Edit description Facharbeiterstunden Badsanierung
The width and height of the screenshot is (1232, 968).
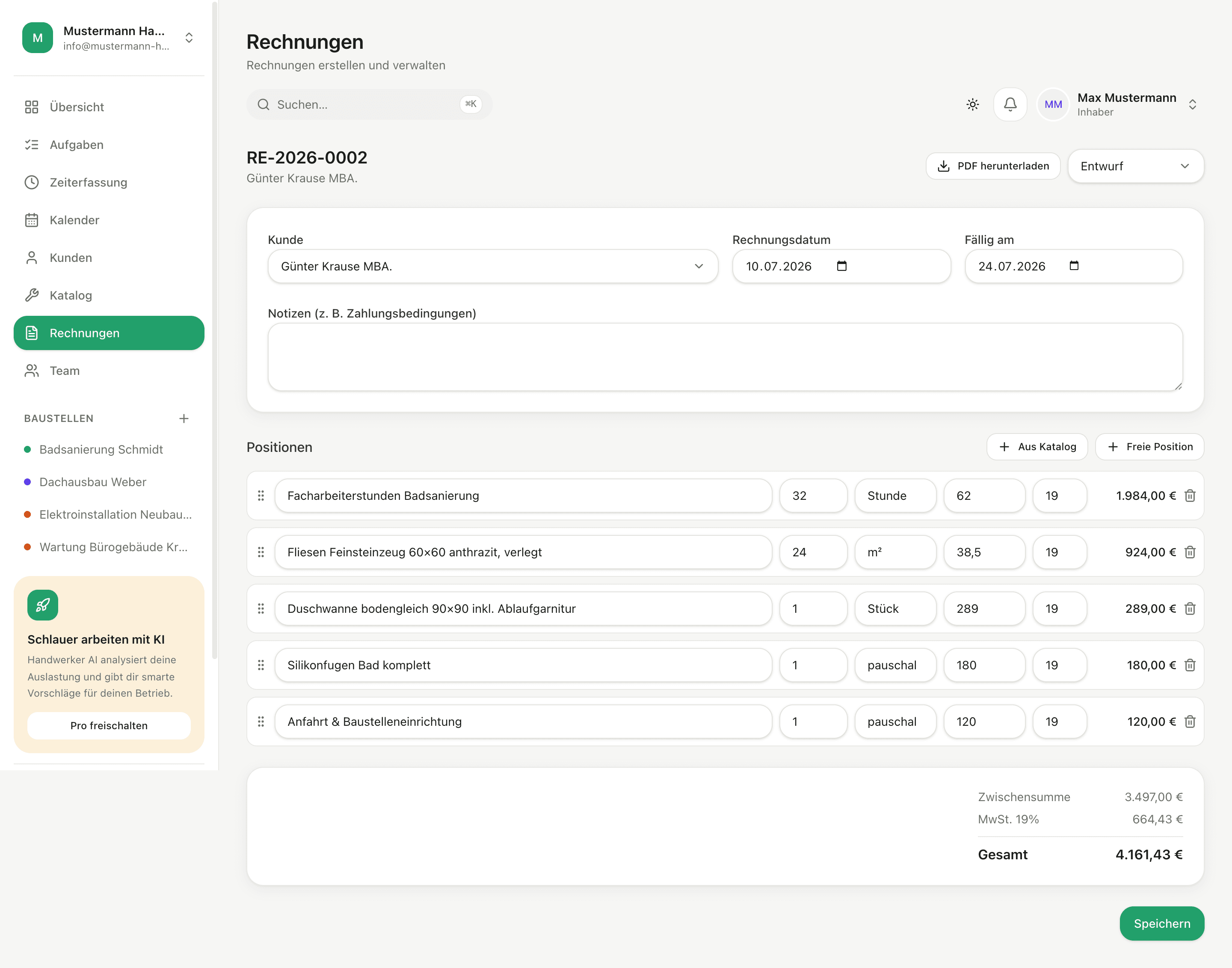[x=523, y=495]
